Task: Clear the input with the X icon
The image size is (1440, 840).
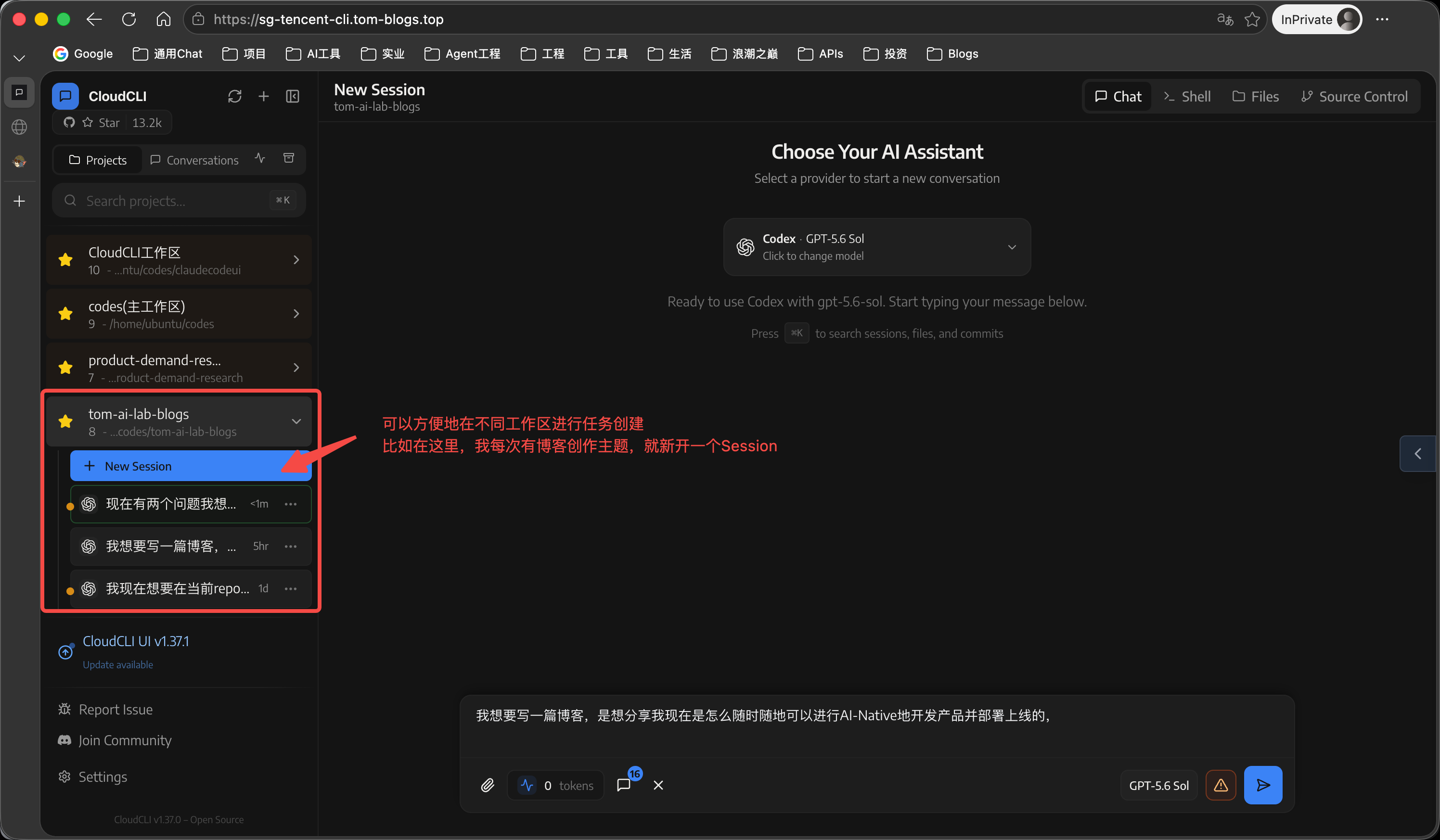Action: (658, 785)
